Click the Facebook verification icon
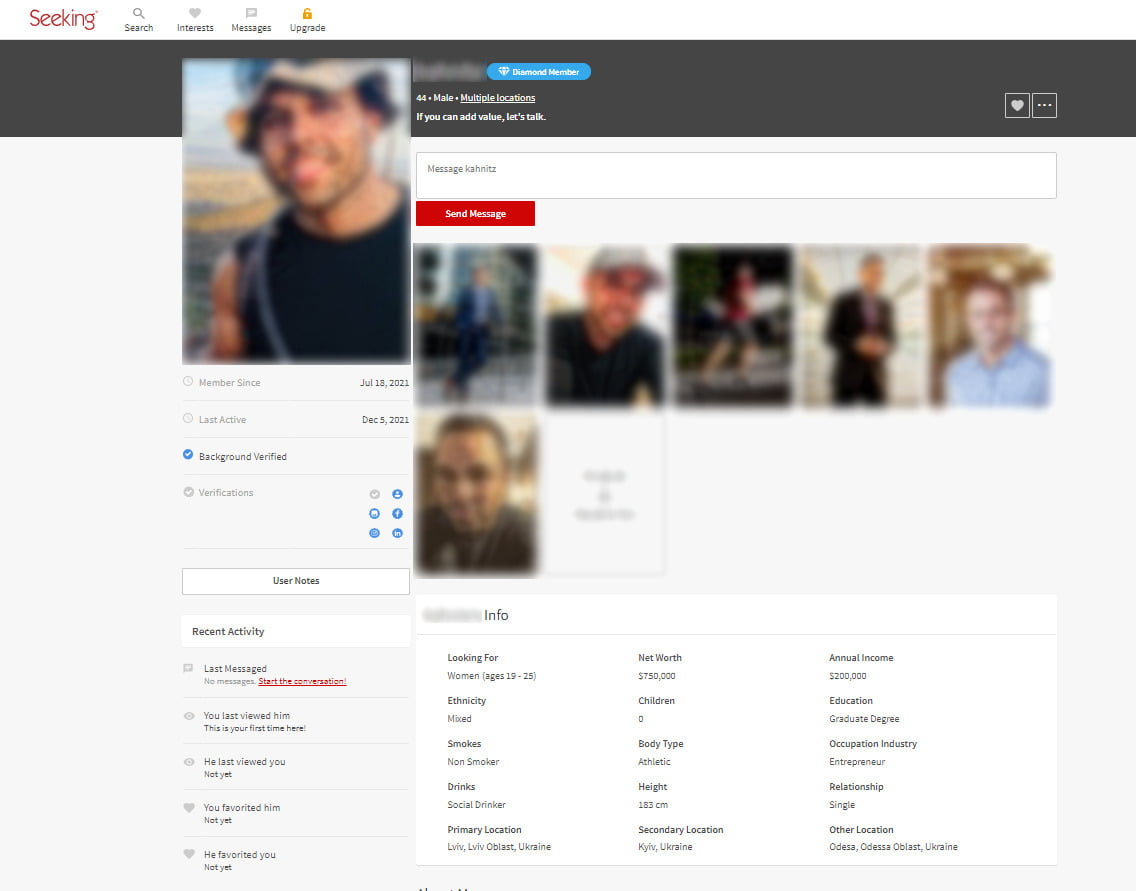The image size is (1136, 891). coord(397,514)
